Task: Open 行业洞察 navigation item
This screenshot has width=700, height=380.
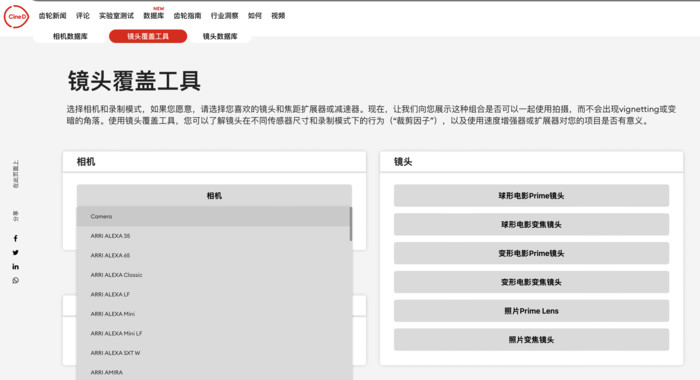Action: pos(225,16)
